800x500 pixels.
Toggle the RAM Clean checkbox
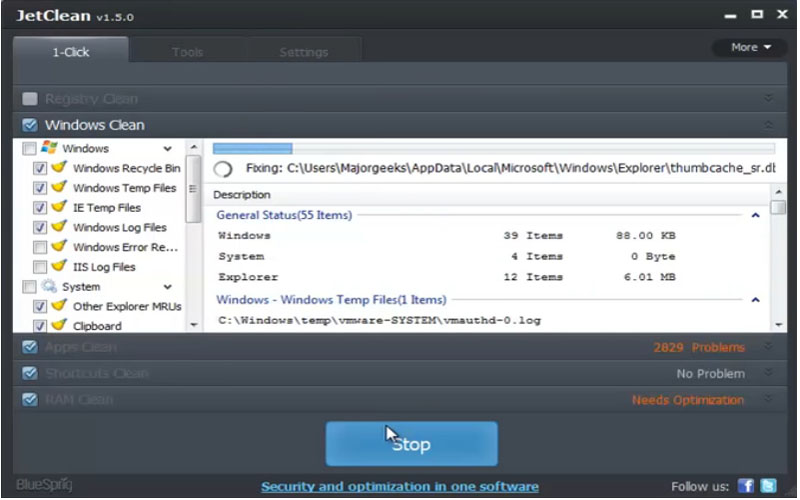pyautogui.click(x=30, y=399)
